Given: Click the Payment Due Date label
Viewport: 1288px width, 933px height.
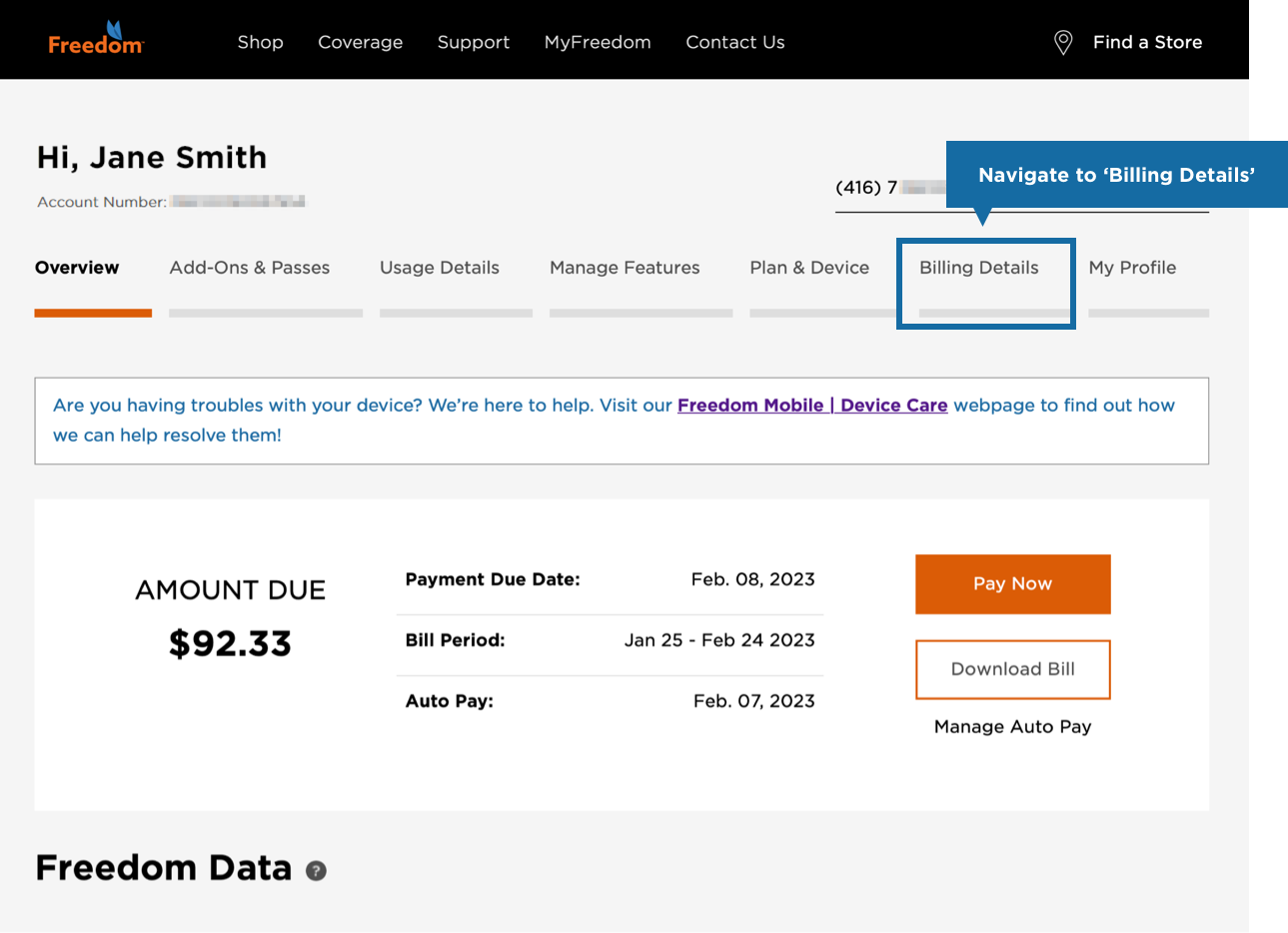Looking at the screenshot, I should (x=493, y=579).
